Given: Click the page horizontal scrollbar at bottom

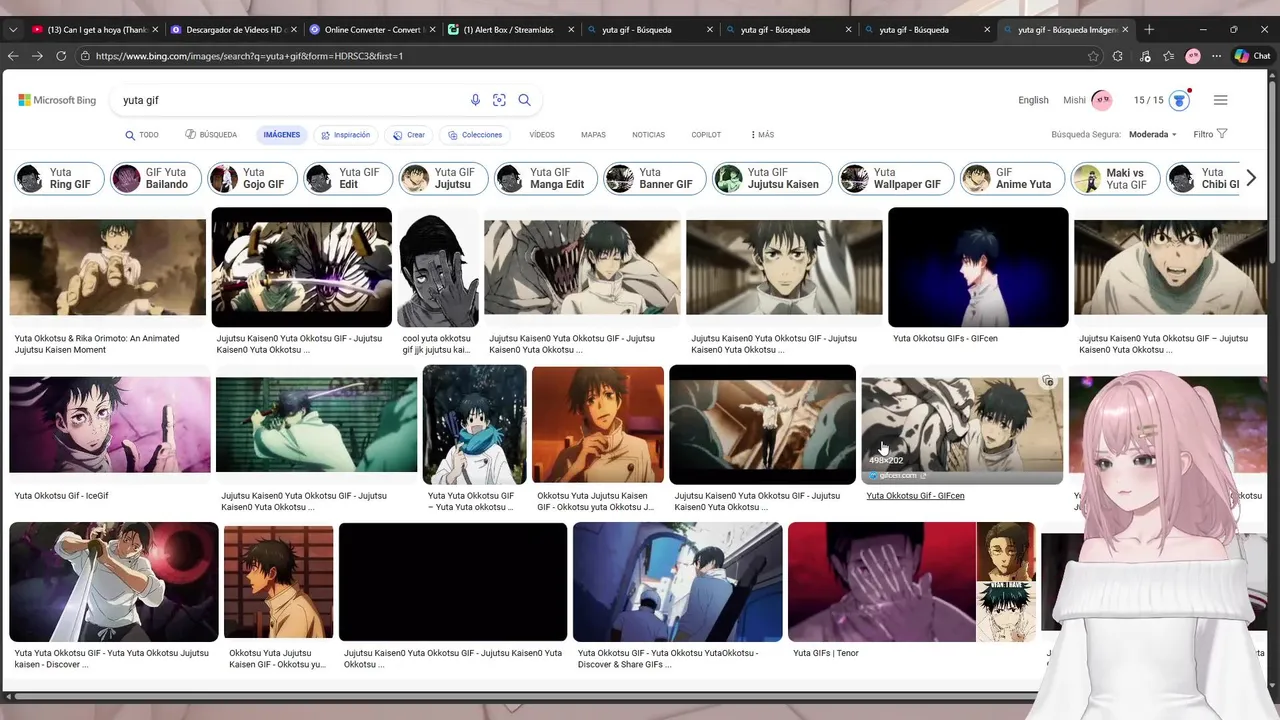Looking at the screenshot, I should coord(520,696).
